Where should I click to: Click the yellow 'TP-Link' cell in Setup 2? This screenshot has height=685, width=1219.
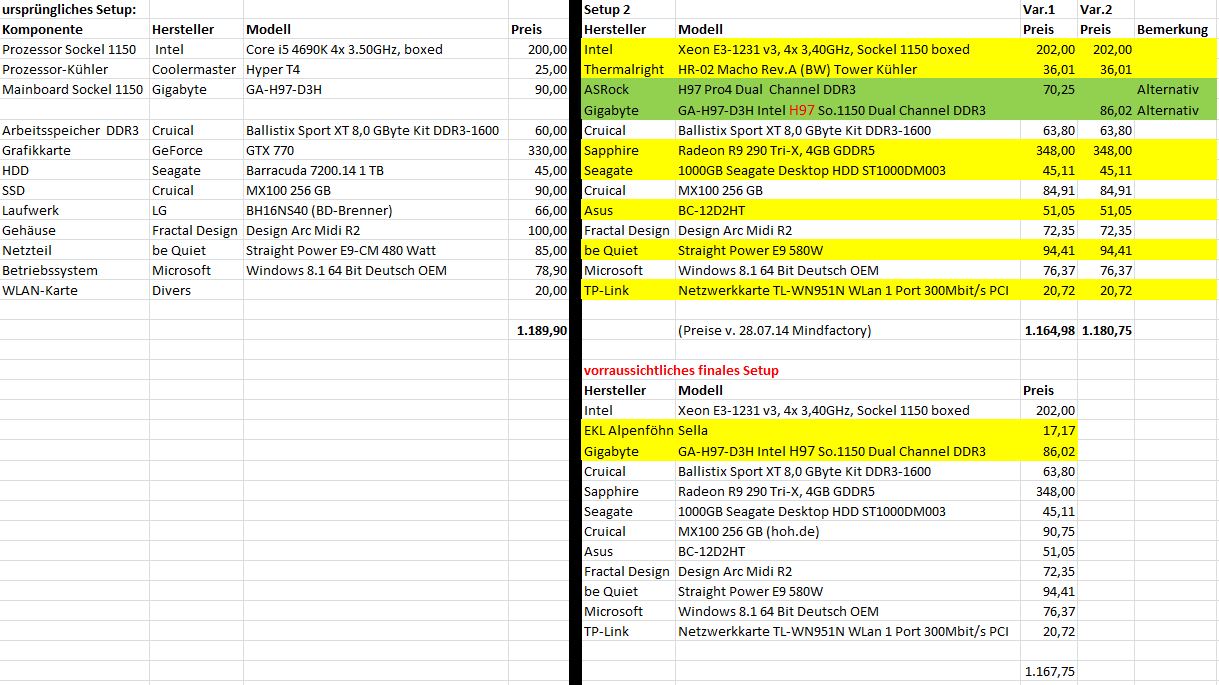(x=628, y=290)
